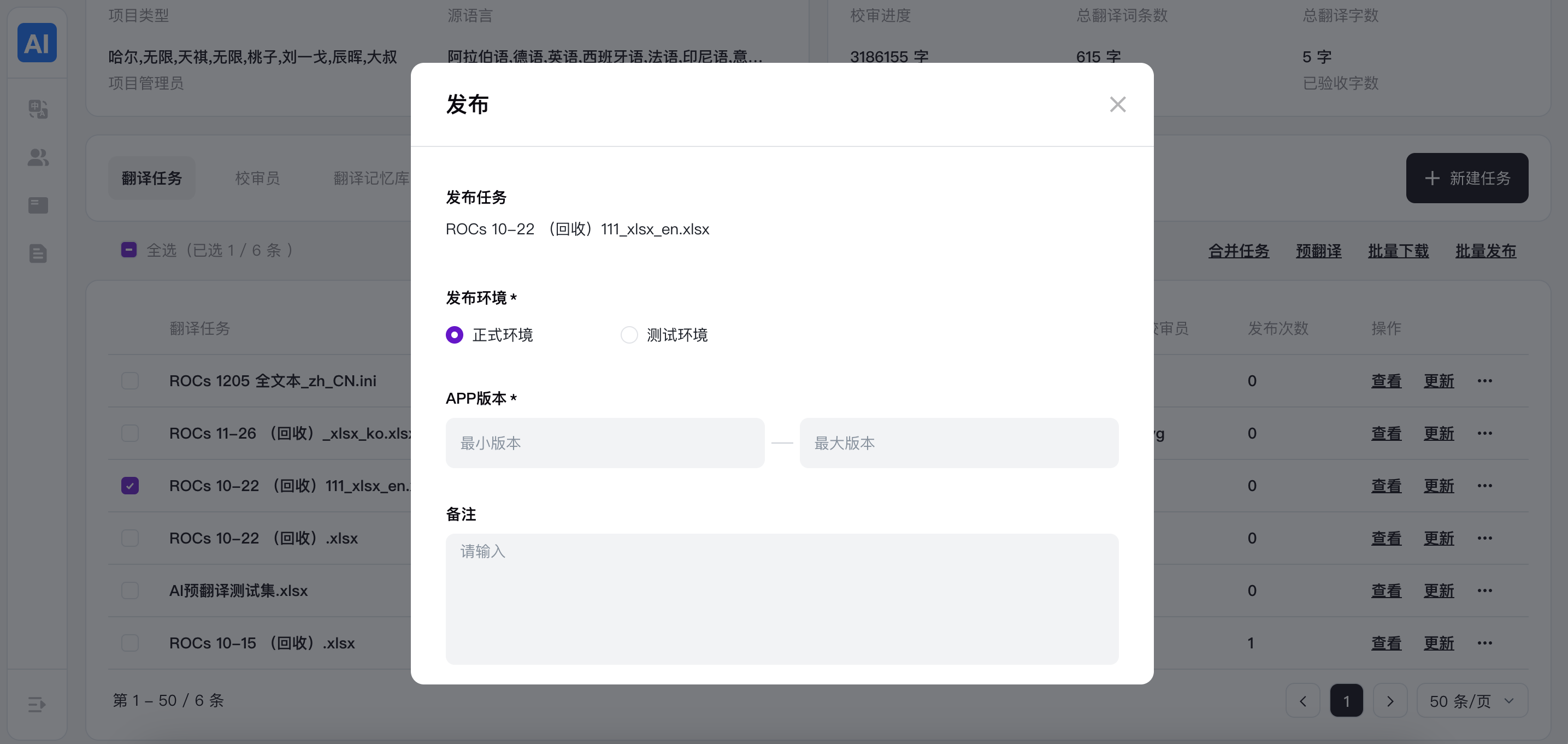Open the translation icon in the sidebar
The width and height of the screenshot is (1568, 744).
(x=38, y=109)
